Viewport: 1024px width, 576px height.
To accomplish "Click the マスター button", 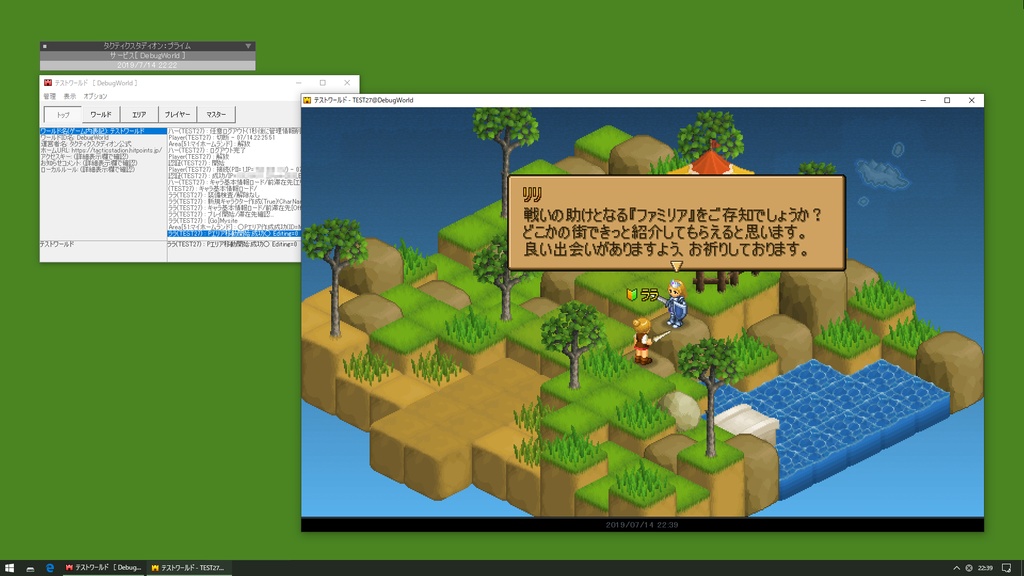I will click(216, 114).
